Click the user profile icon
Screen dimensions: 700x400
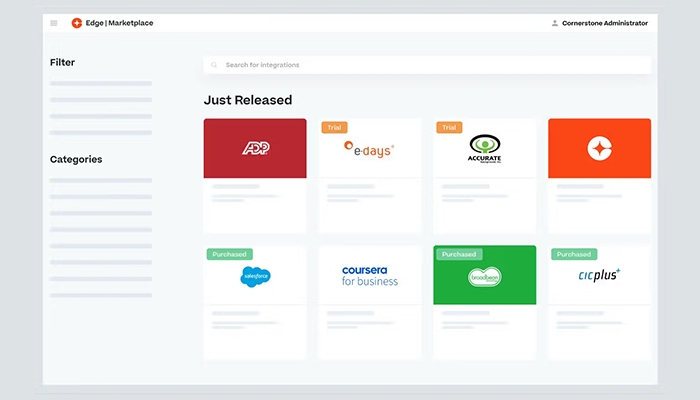click(555, 23)
